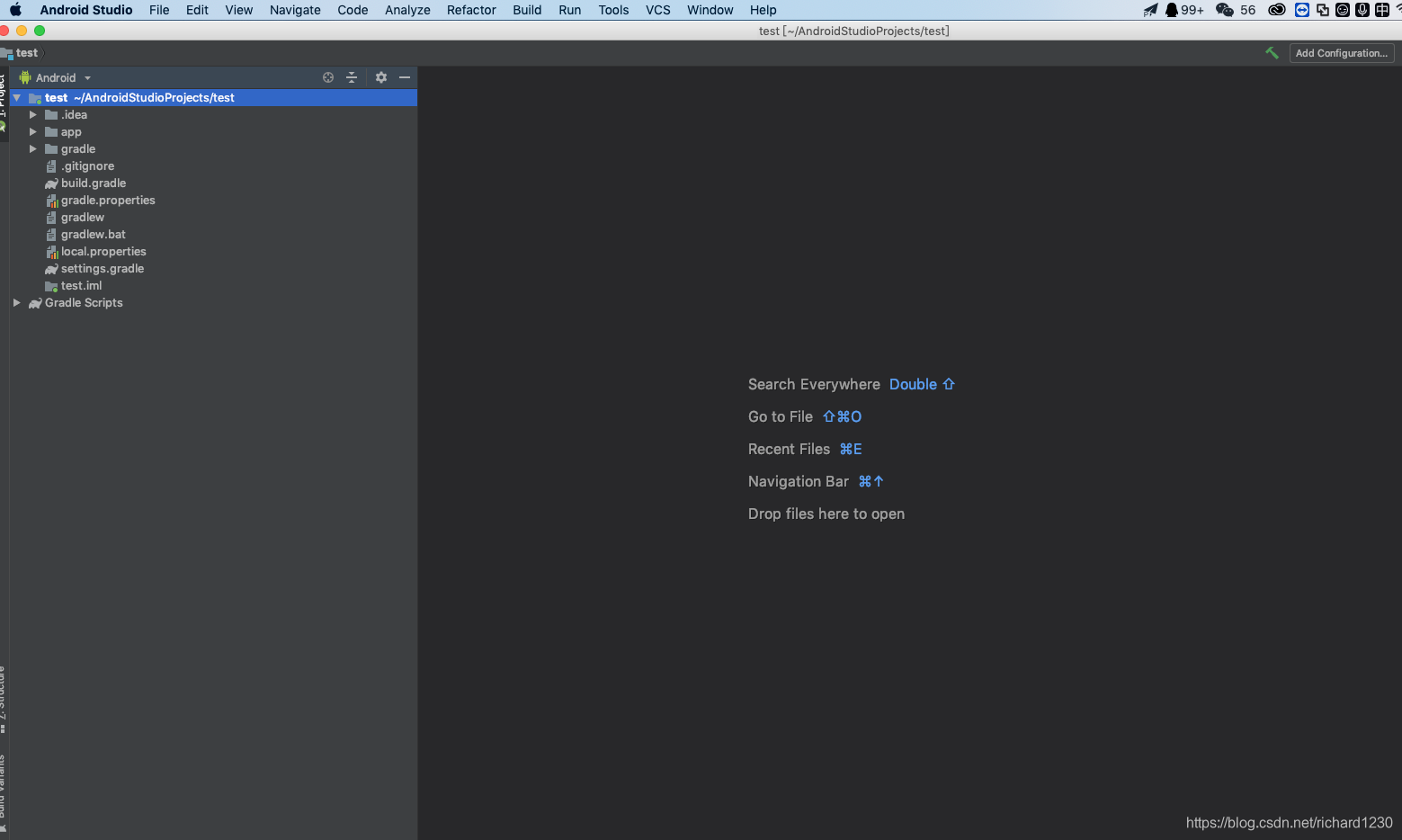This screenshot has height=840, width=1402.
Task: Open the Navigate menu
Action: (295, 10)
